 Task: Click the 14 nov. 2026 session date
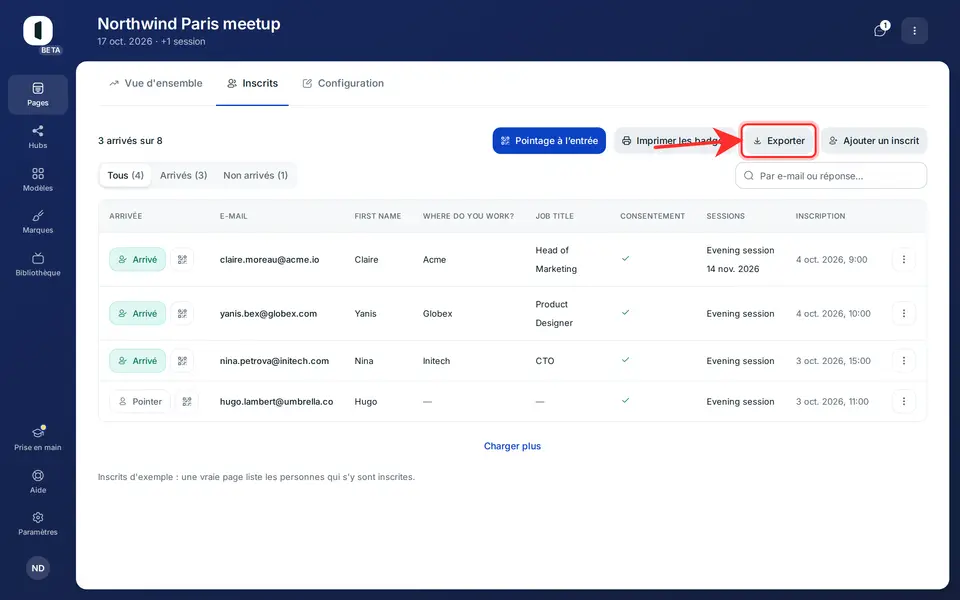733,269
